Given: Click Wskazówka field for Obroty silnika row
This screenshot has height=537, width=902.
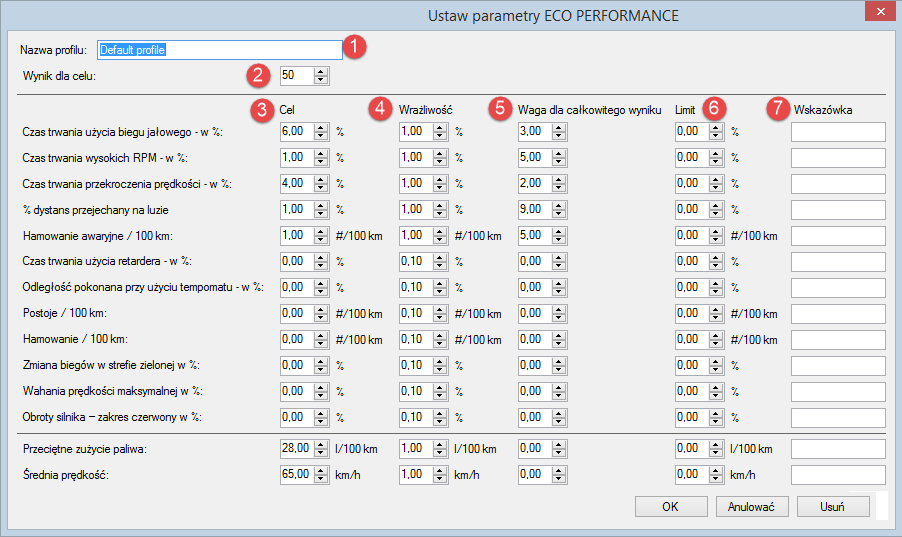Looking at the screenshot, I should pos(838,417).
